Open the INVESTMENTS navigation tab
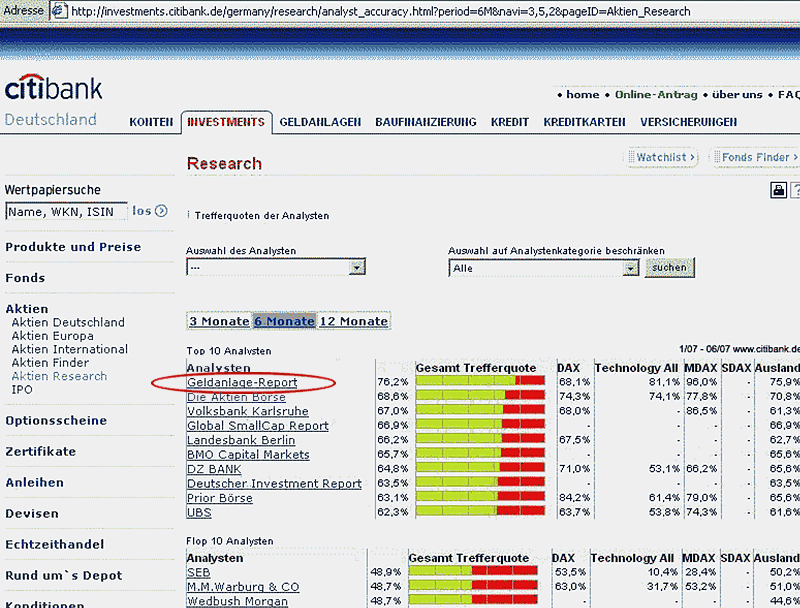Screen dimensions: 800x608 click(x=226, y=122)
